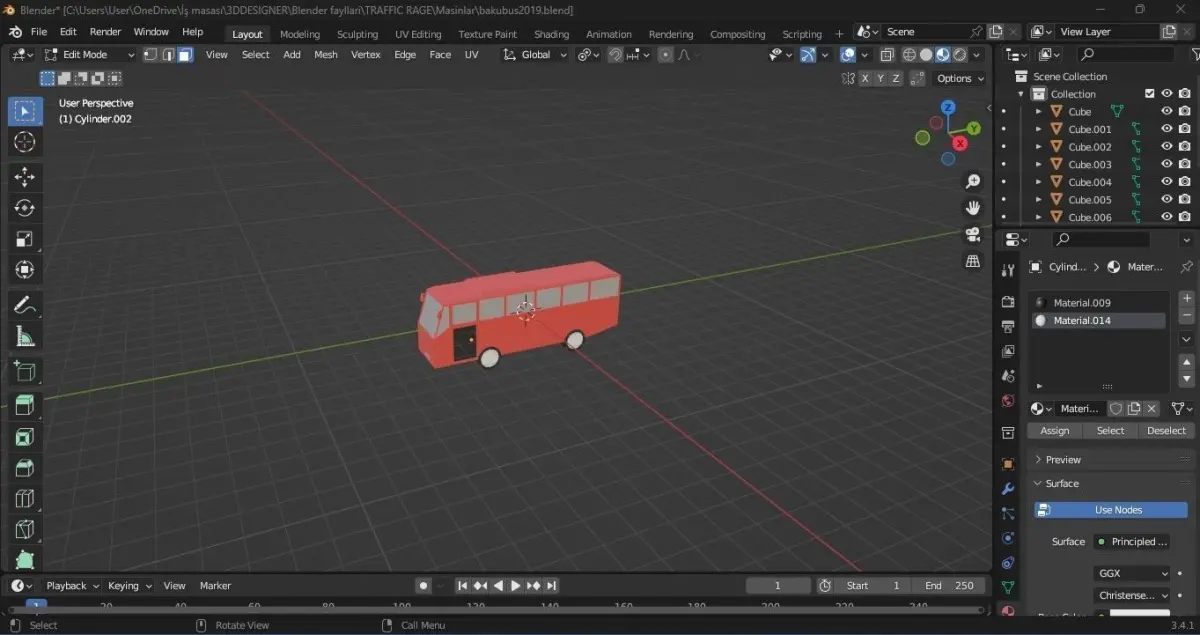Open the File menu

(x=39, y=32)
